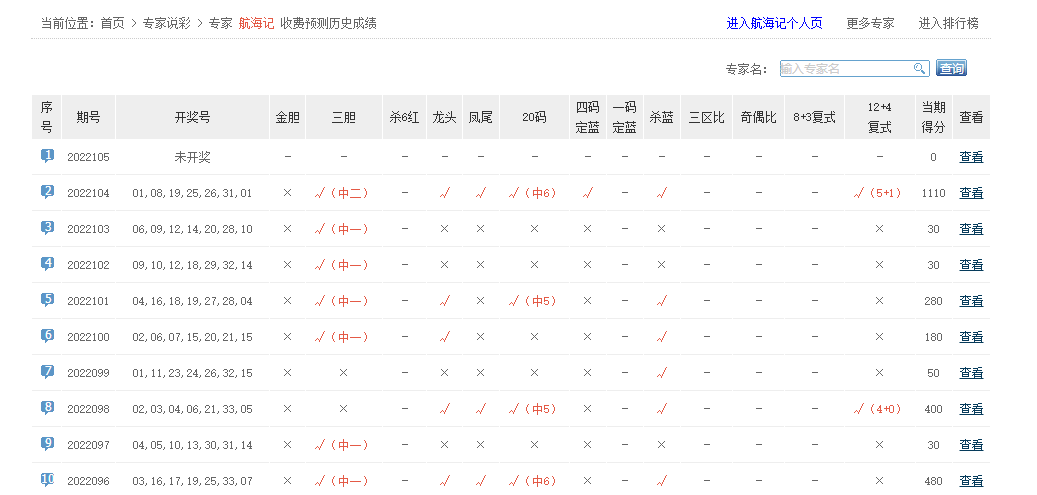Click row number 5 badge icon

coord(47,300)
